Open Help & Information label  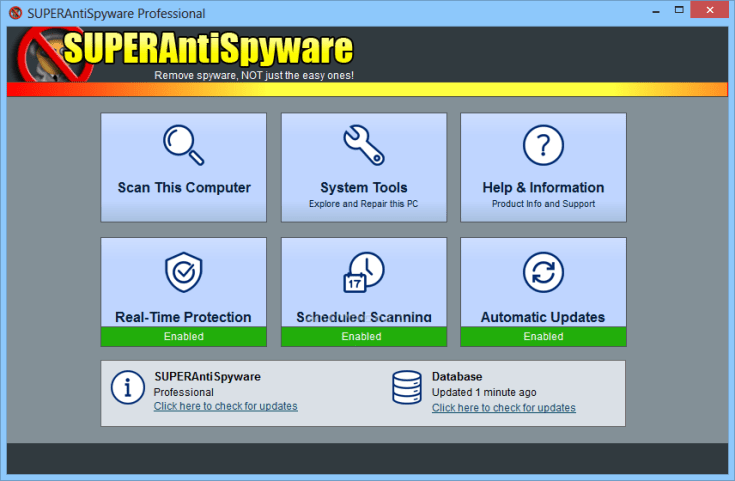pos(543,188)
